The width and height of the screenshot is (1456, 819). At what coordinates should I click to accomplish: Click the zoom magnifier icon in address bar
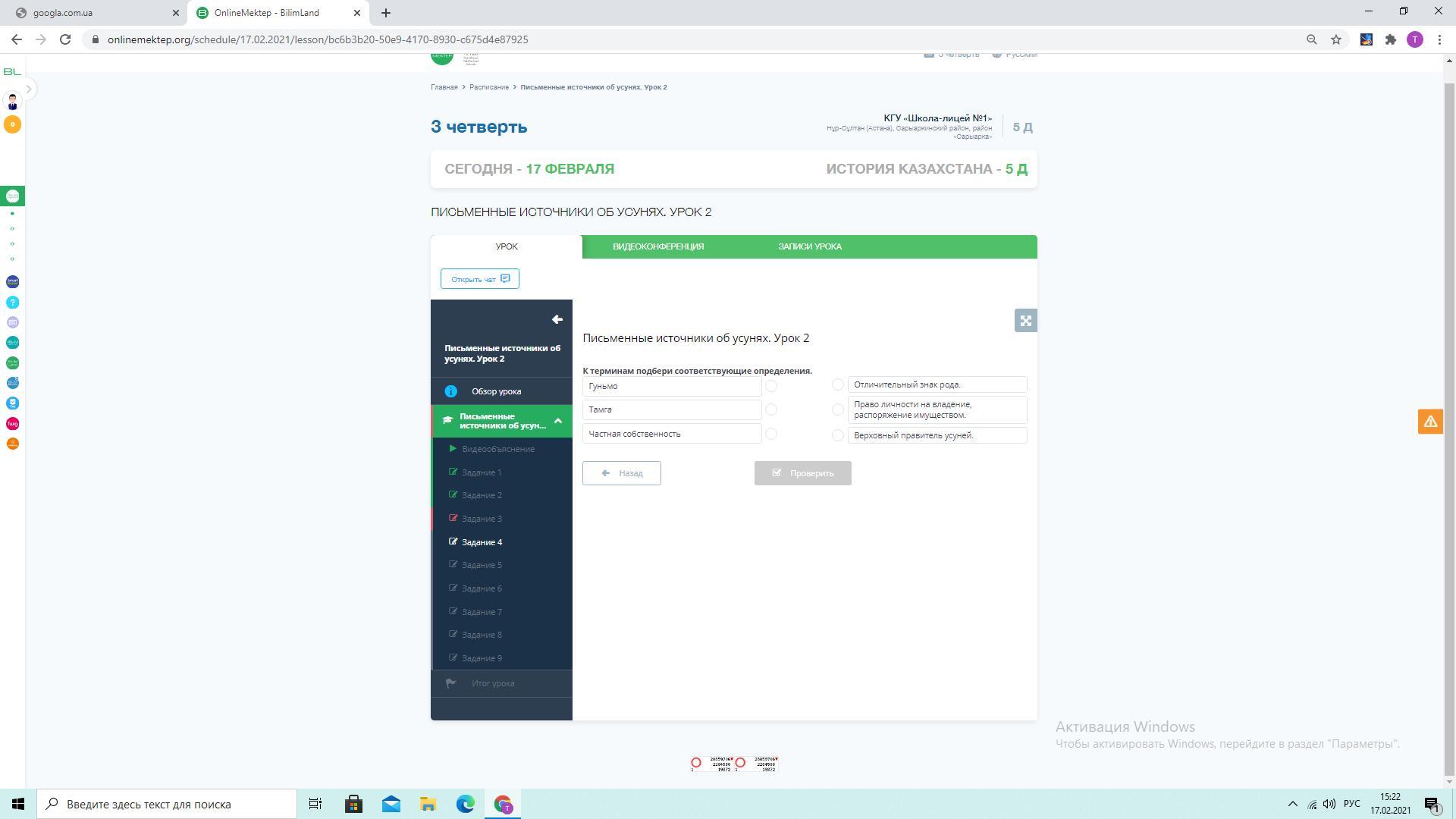[x=1311, y=39]
